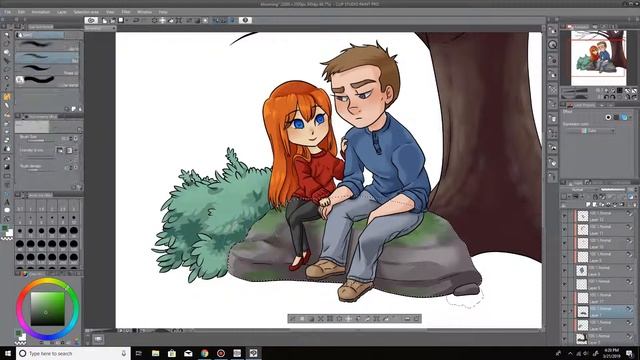Select the Gradient tool
This screenshot has height=360, width=640.
pos(7,167)
